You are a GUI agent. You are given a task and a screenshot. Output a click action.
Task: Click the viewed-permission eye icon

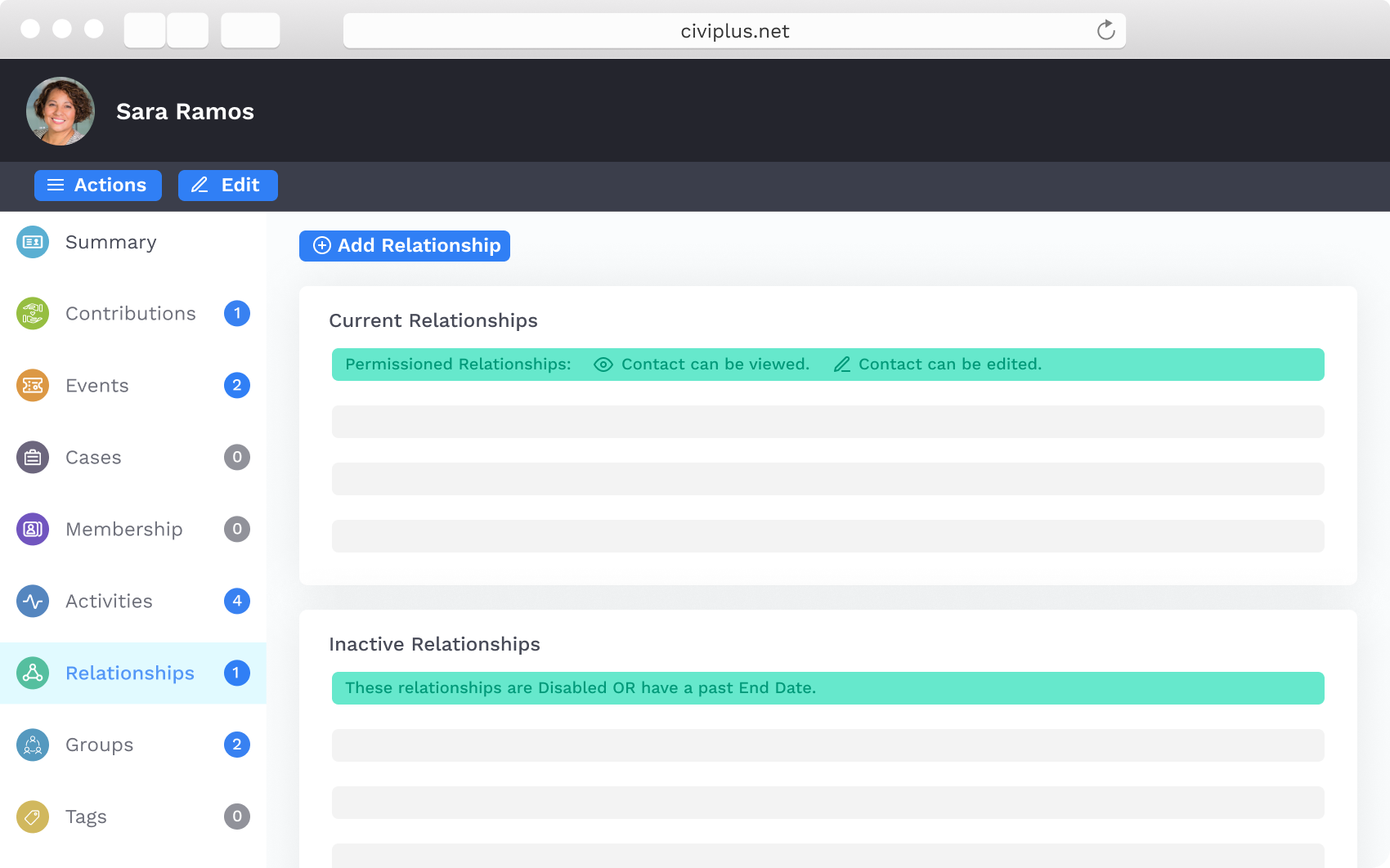pyautogui.click(x=603, y=365)
